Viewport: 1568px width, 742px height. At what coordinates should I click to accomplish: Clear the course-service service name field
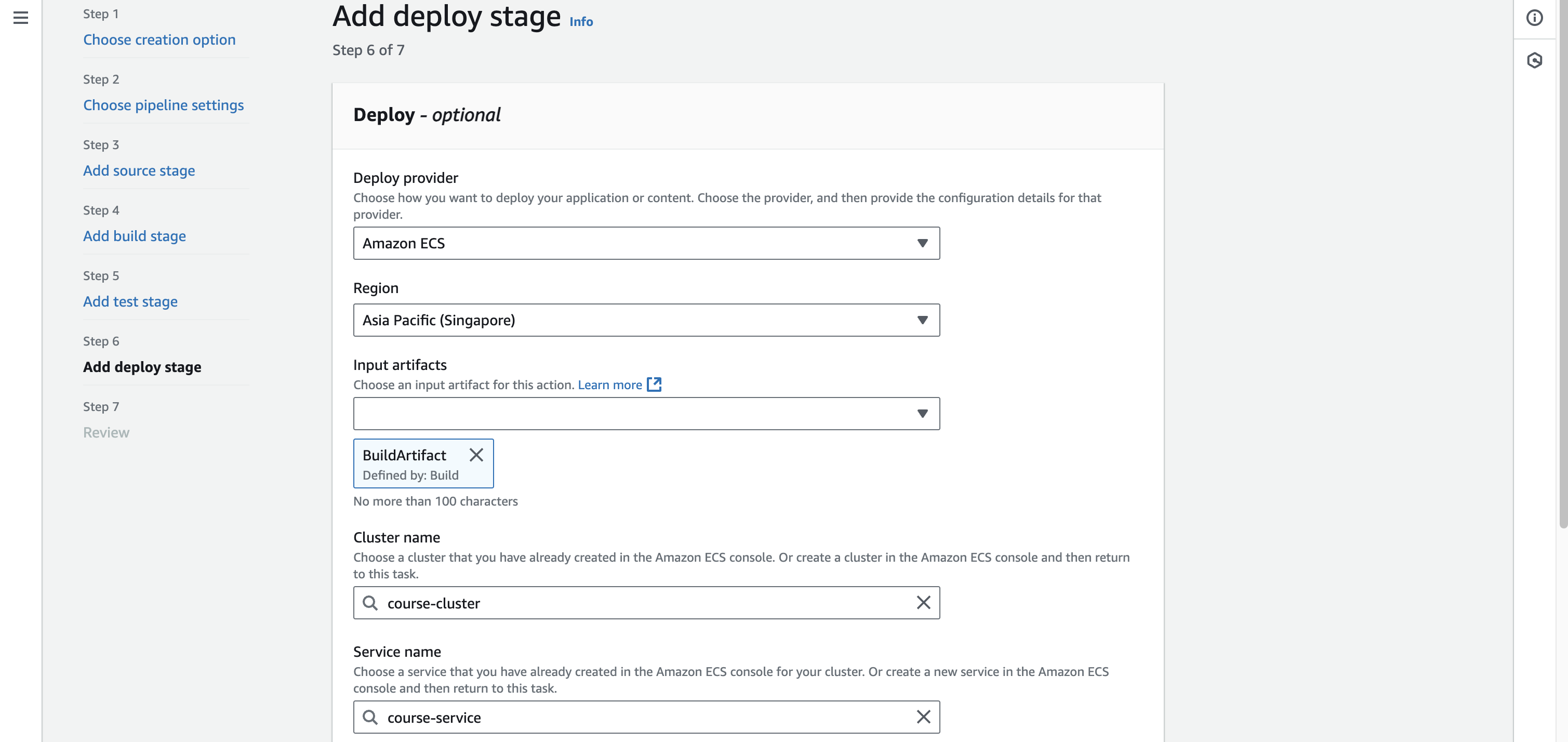tap(923, 717)
